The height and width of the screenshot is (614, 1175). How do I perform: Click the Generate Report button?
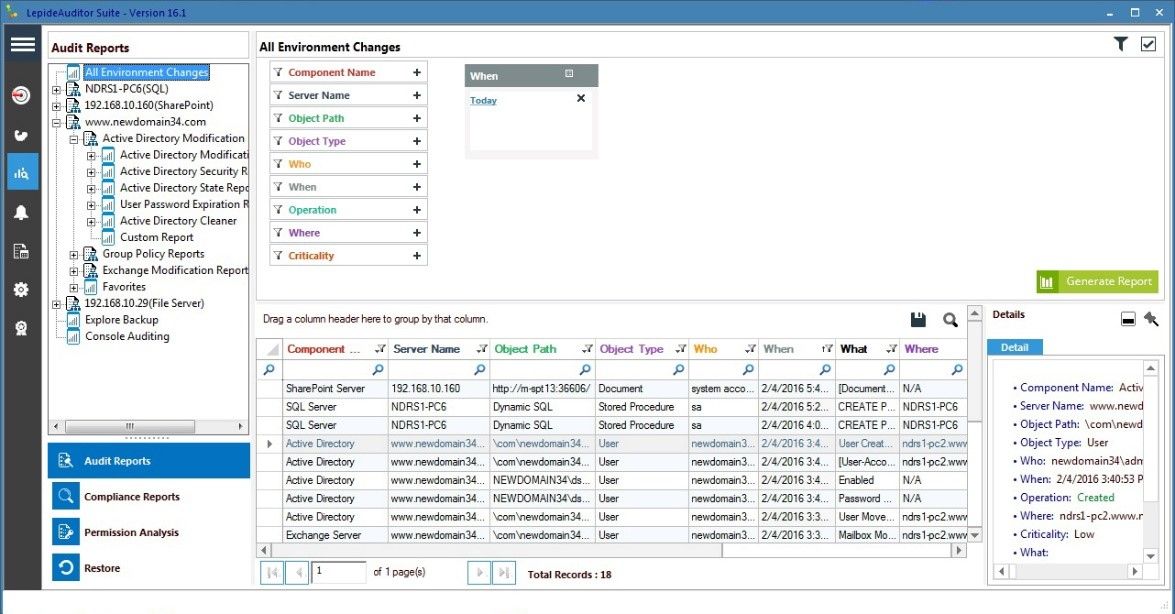tap(1097, 282)
